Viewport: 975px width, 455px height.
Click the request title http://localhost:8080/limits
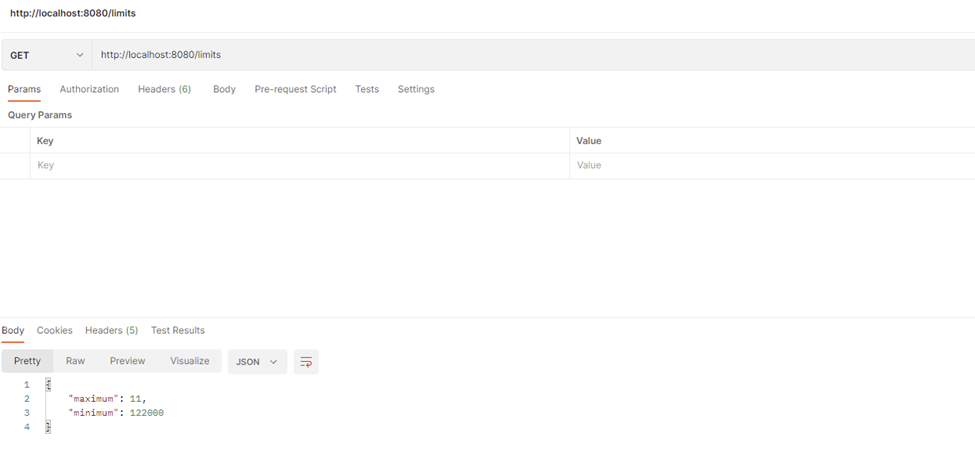tap(73, 13)
